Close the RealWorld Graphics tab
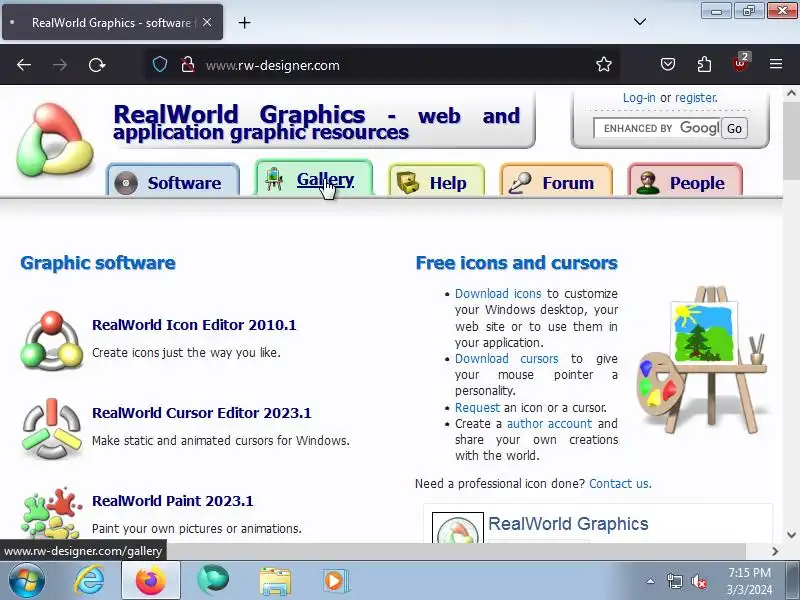800x600 pixels. click(207, 22)
